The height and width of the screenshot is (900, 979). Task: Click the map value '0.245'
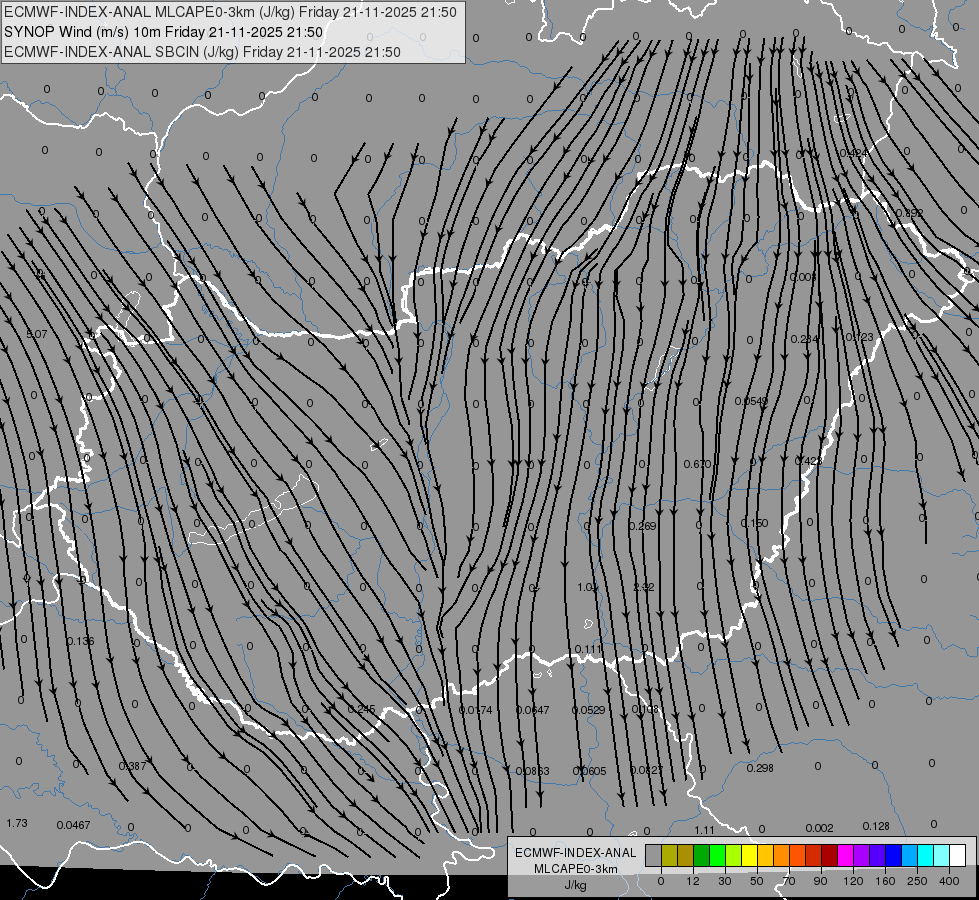pyautogui.click(x=362, y=709)
